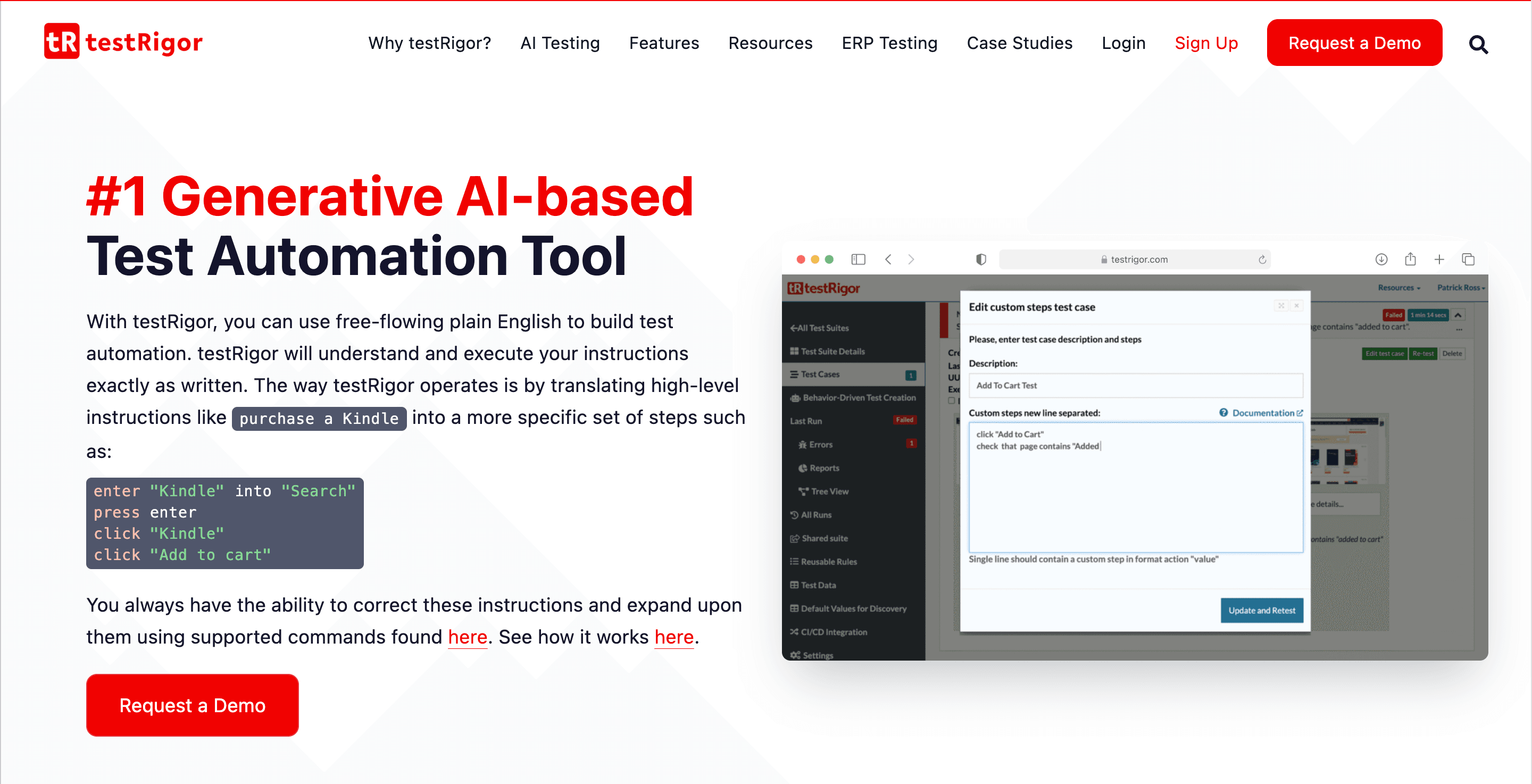Open the Case Studies menu item

pos(1019,43)
